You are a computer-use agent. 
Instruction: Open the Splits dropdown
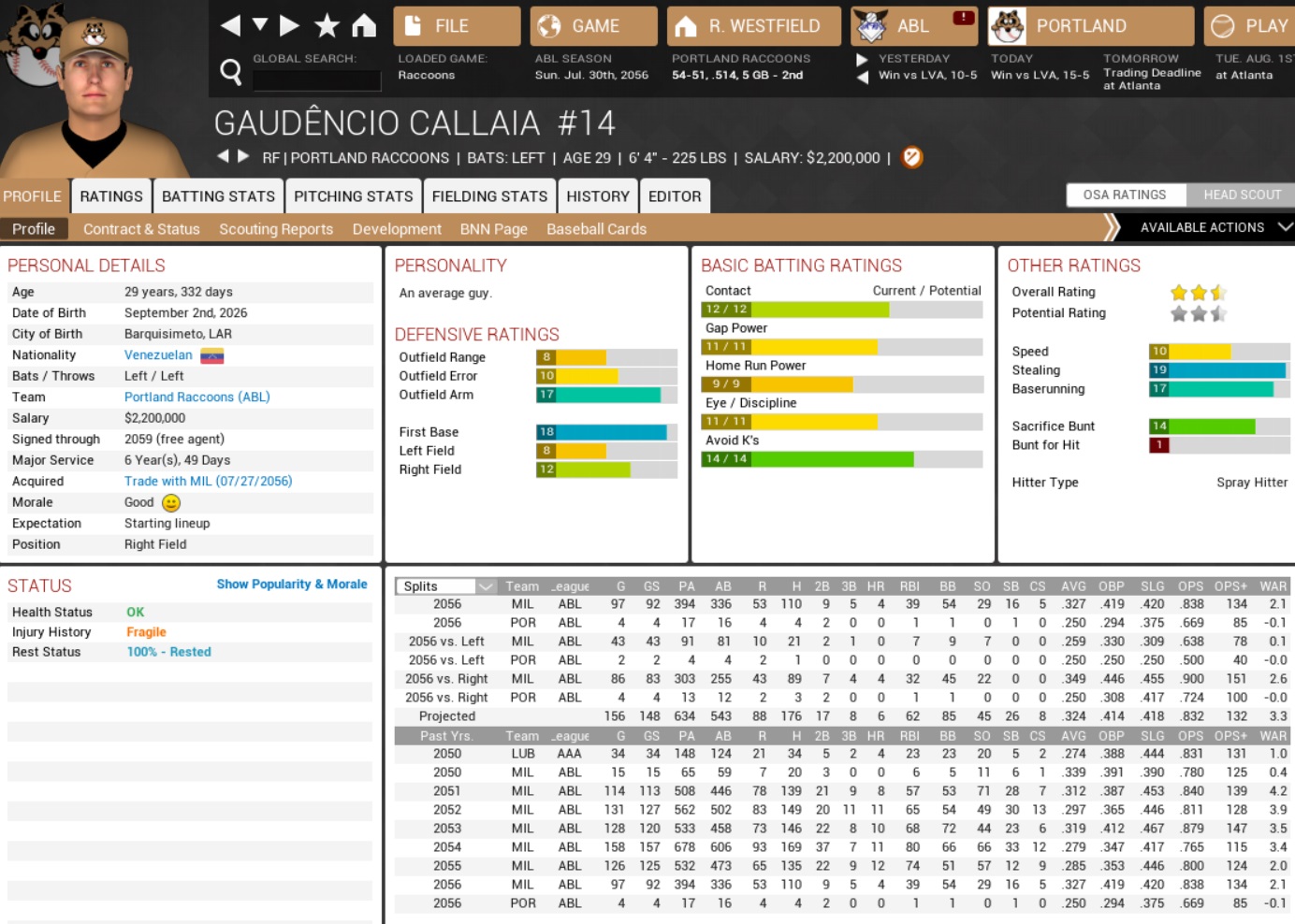tap(447, 586)
